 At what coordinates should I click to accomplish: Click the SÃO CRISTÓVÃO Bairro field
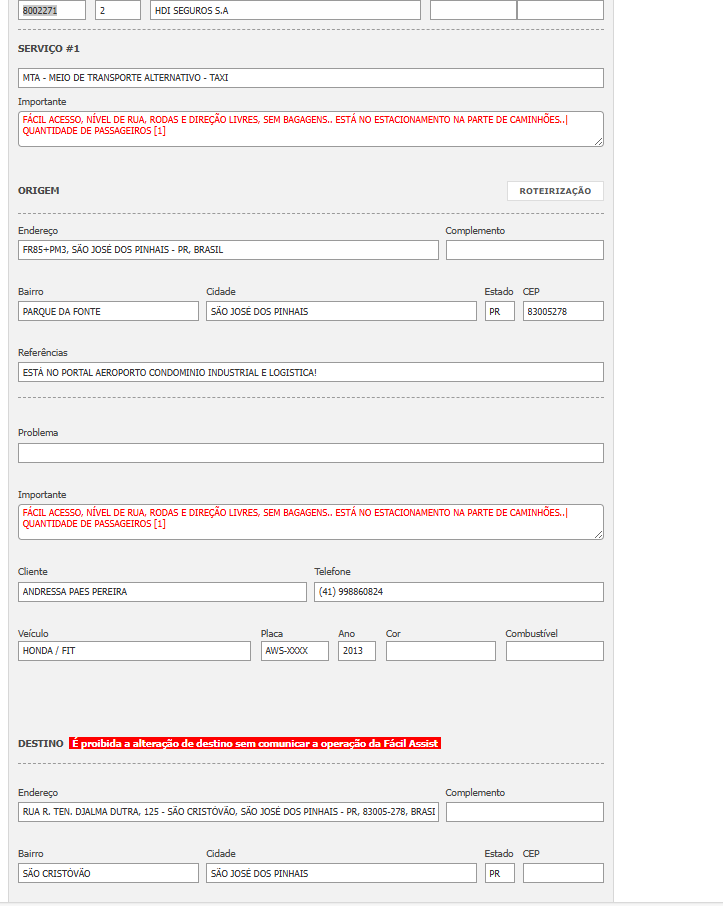tap(108, 873)
